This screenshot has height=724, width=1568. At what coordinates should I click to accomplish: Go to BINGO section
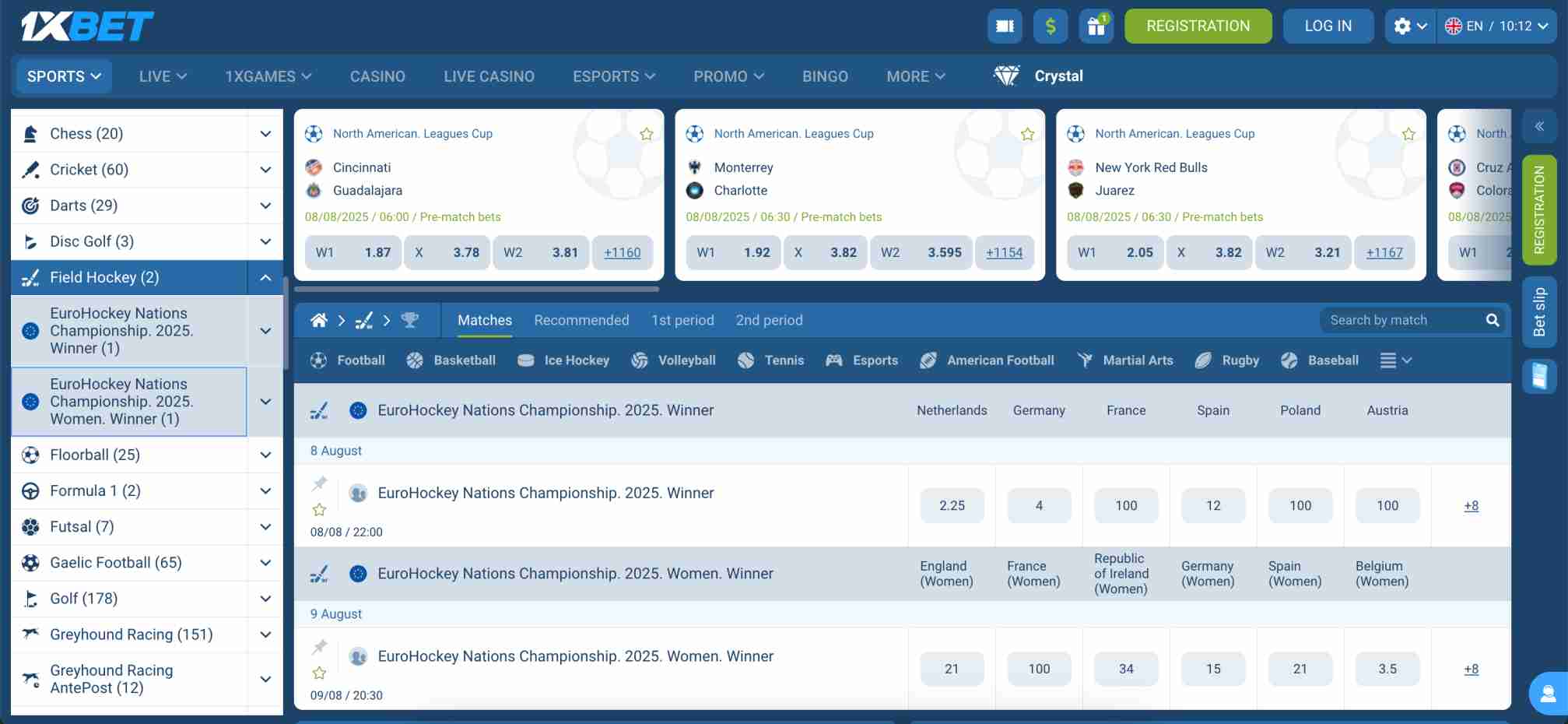tap(825, 76)
